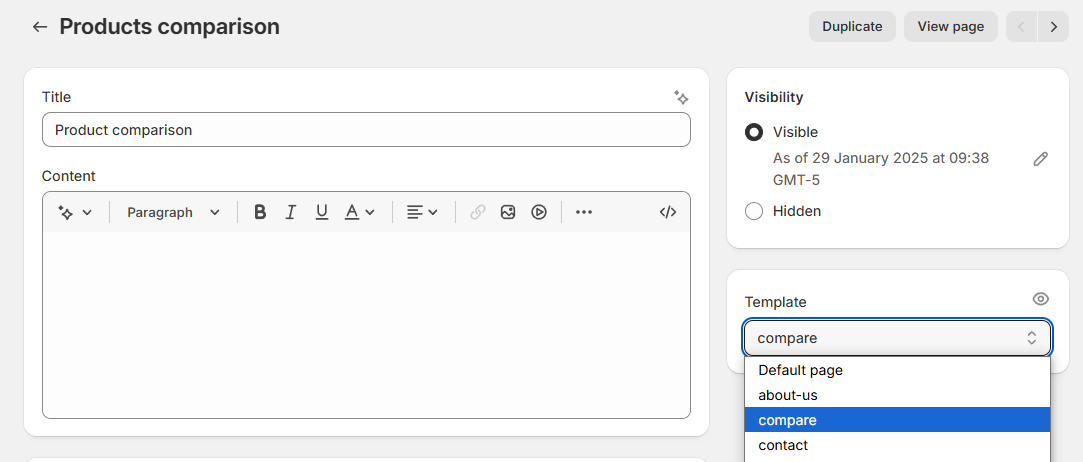
Task: Select the Visible radio option
Action: [x=754, y=132]
